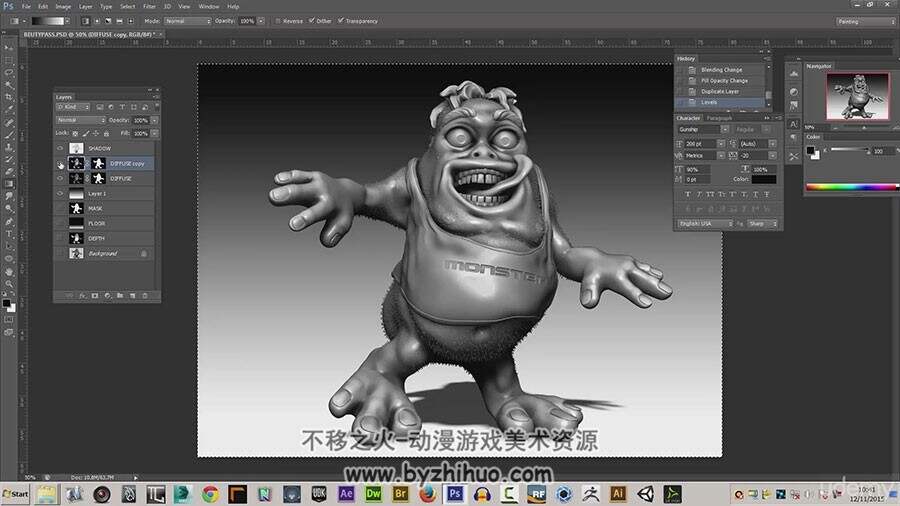Screen dimensions: 900x506
Task: Lock all padlock icon in Layers panel
Action: point(106,134)
